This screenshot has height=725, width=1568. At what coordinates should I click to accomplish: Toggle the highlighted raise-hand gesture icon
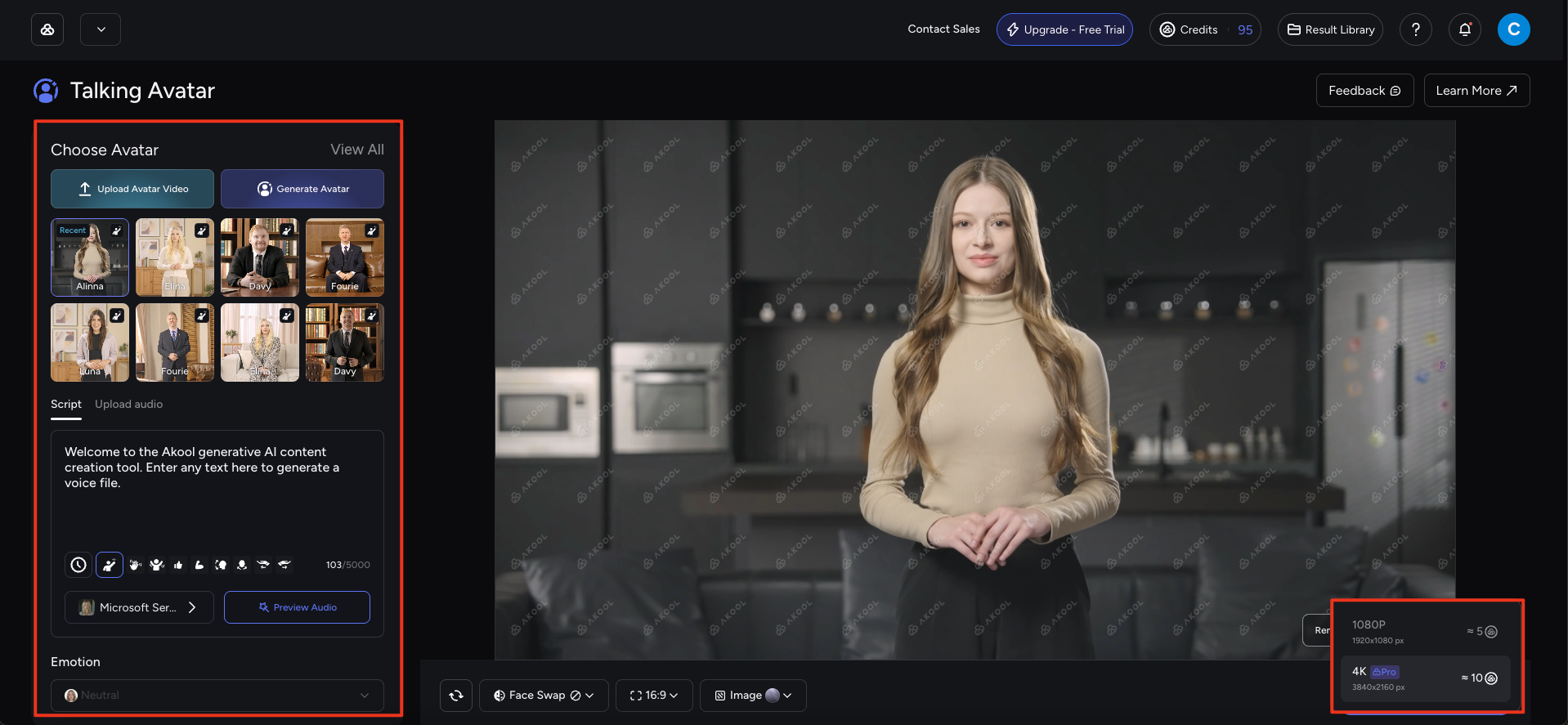[110, 565]
